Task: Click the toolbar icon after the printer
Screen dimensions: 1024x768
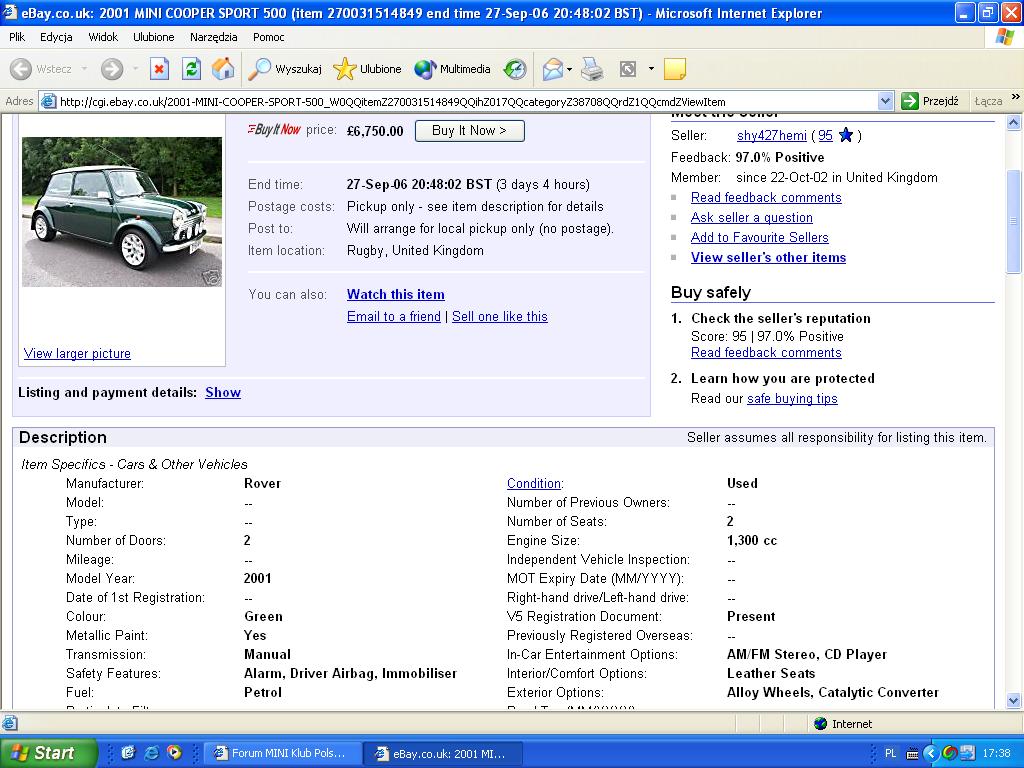Action: 628,69
